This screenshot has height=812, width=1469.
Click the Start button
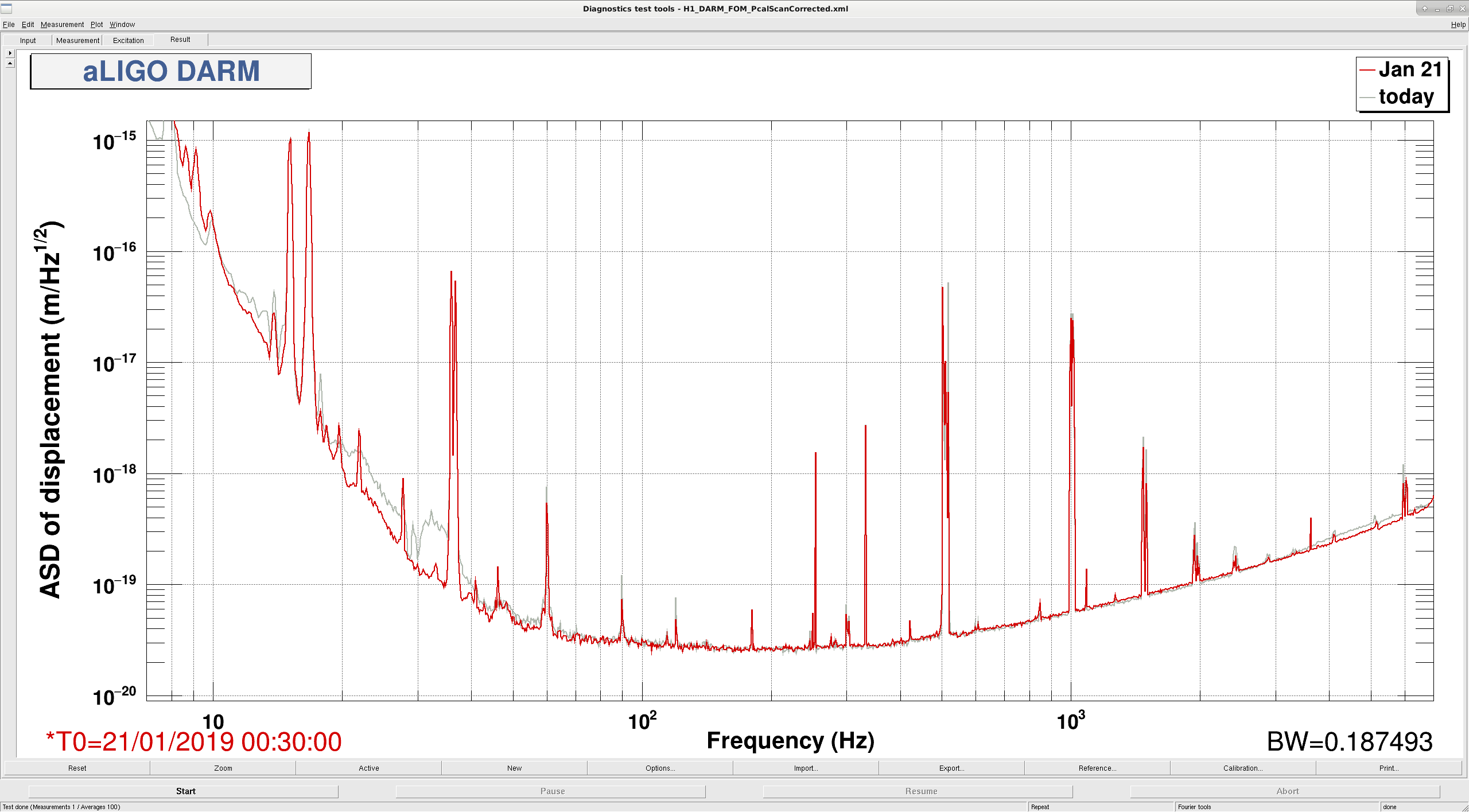(x=185, y=791)
